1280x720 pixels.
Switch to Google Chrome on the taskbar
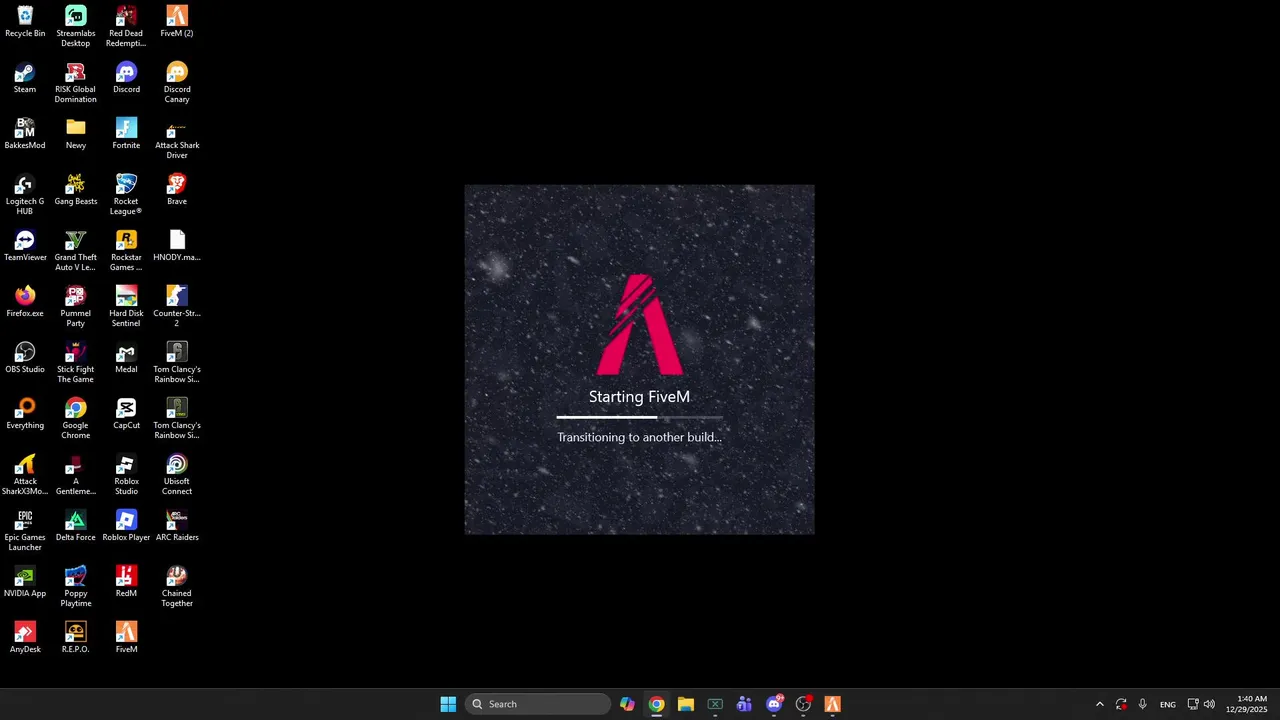(x=656, y=704)
